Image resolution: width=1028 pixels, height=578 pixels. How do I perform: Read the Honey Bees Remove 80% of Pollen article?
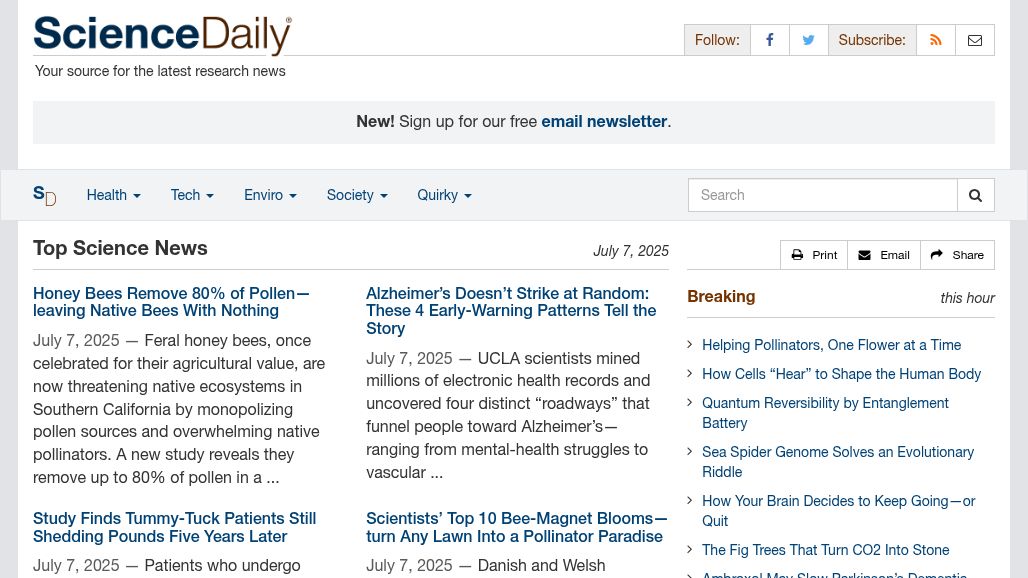pos(170,302)
